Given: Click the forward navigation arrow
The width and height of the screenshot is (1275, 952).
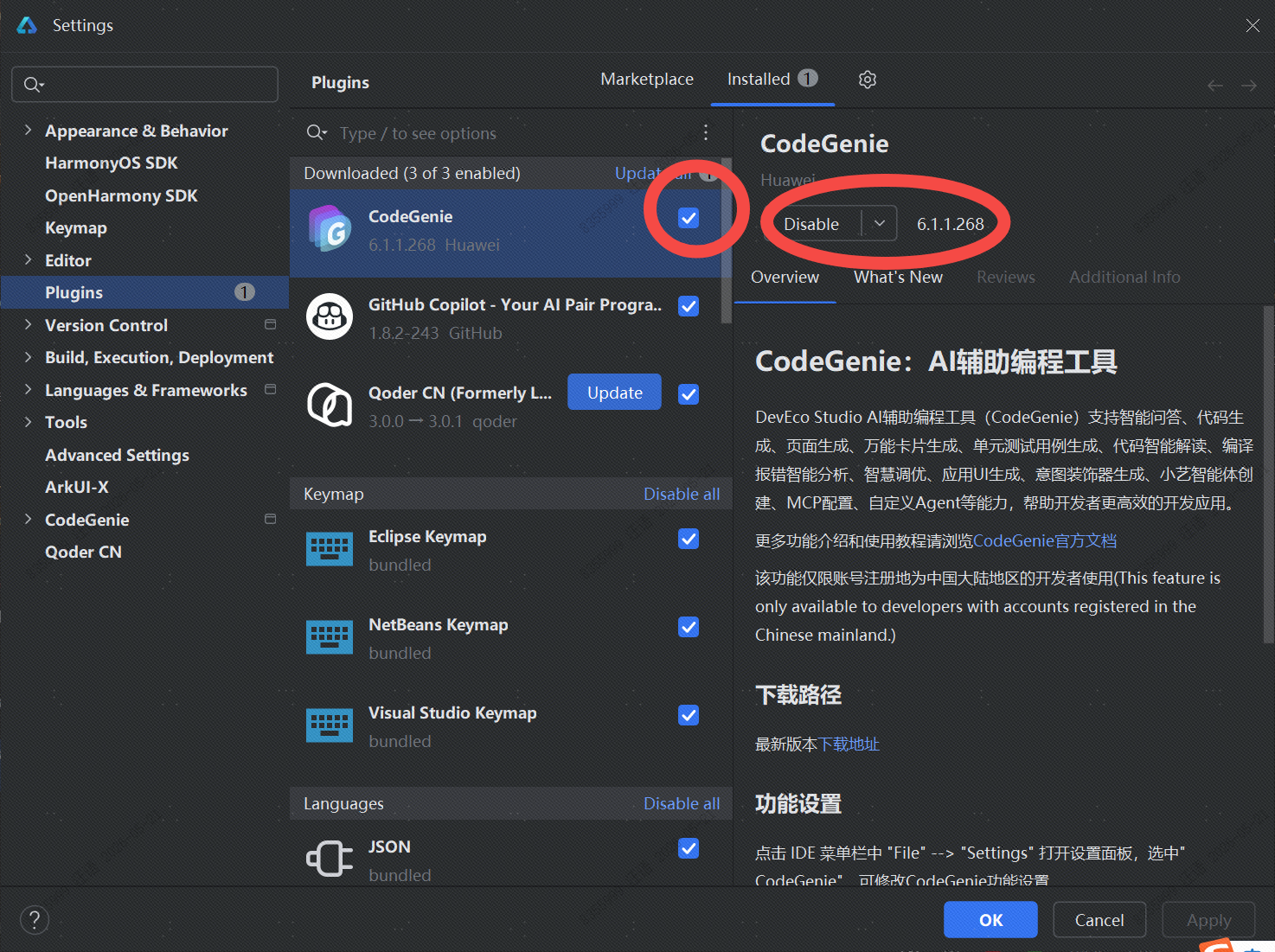Looking at the screenshot, I should [1249, 86].
